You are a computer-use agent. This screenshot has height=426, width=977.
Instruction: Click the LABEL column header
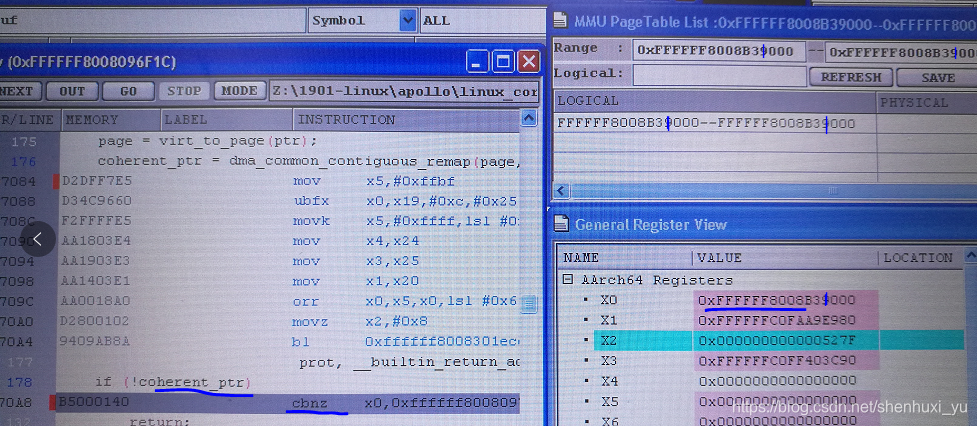[227, 120]
